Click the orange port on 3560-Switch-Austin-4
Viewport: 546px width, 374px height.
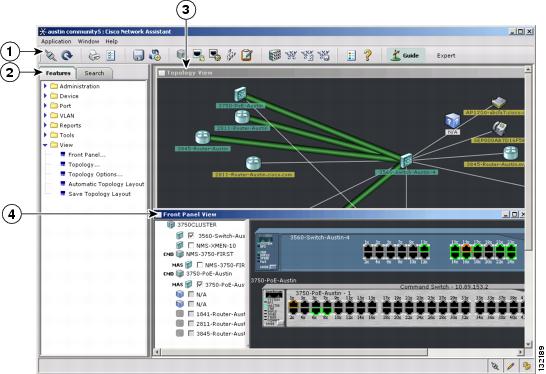tap(466, 250)
